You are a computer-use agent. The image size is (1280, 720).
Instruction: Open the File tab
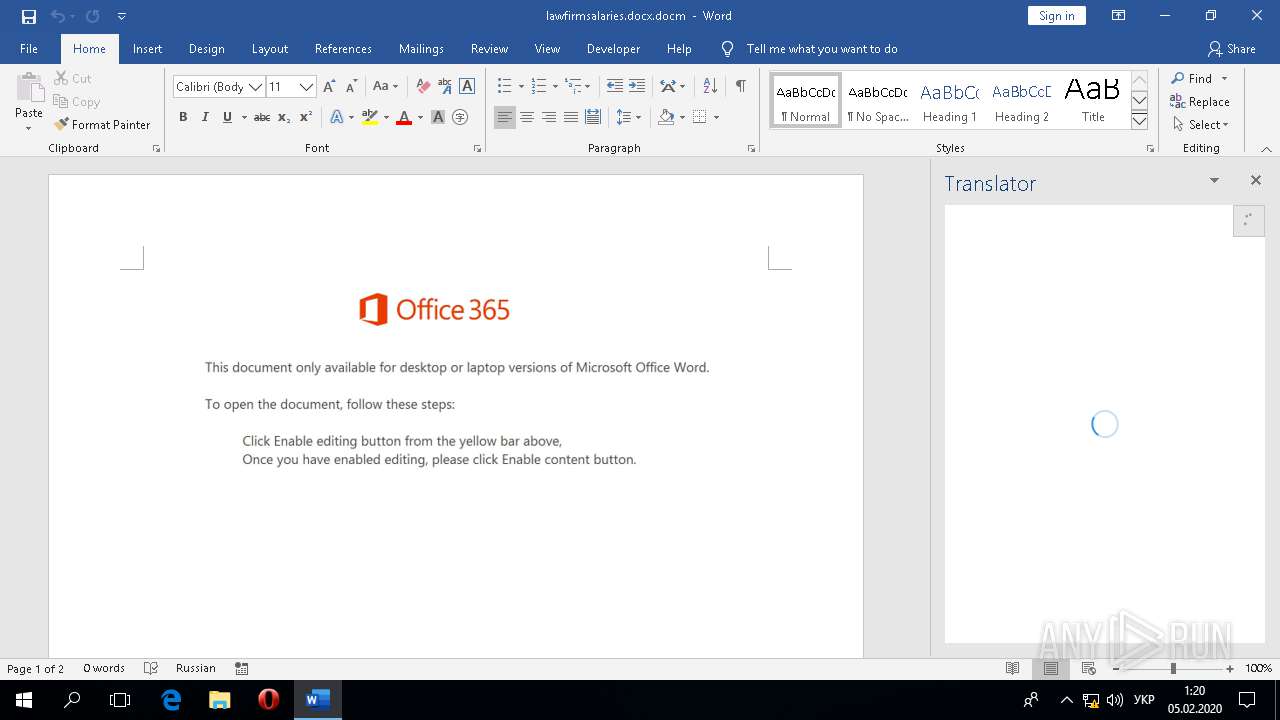pyautogui.click(x=29, y=49)
